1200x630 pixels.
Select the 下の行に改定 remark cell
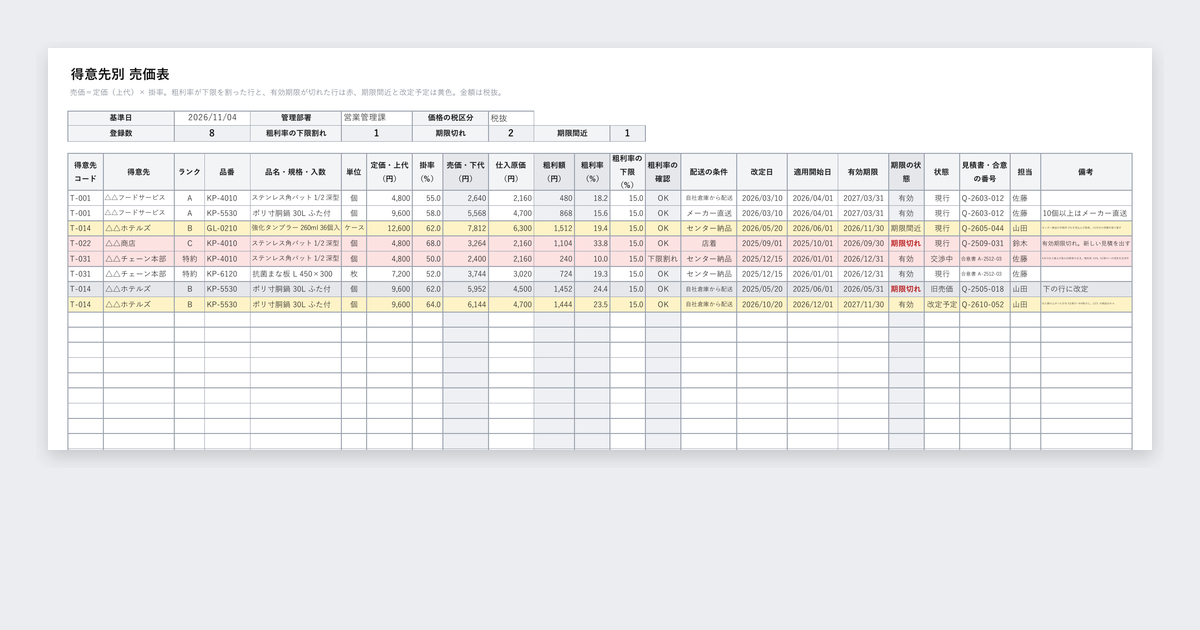tap(1086, 288)
